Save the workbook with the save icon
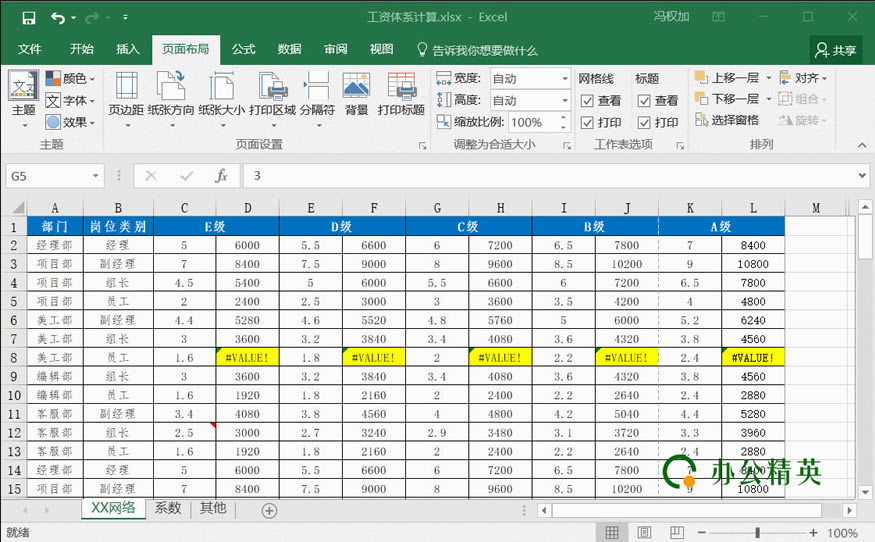 tap(28, 18)
